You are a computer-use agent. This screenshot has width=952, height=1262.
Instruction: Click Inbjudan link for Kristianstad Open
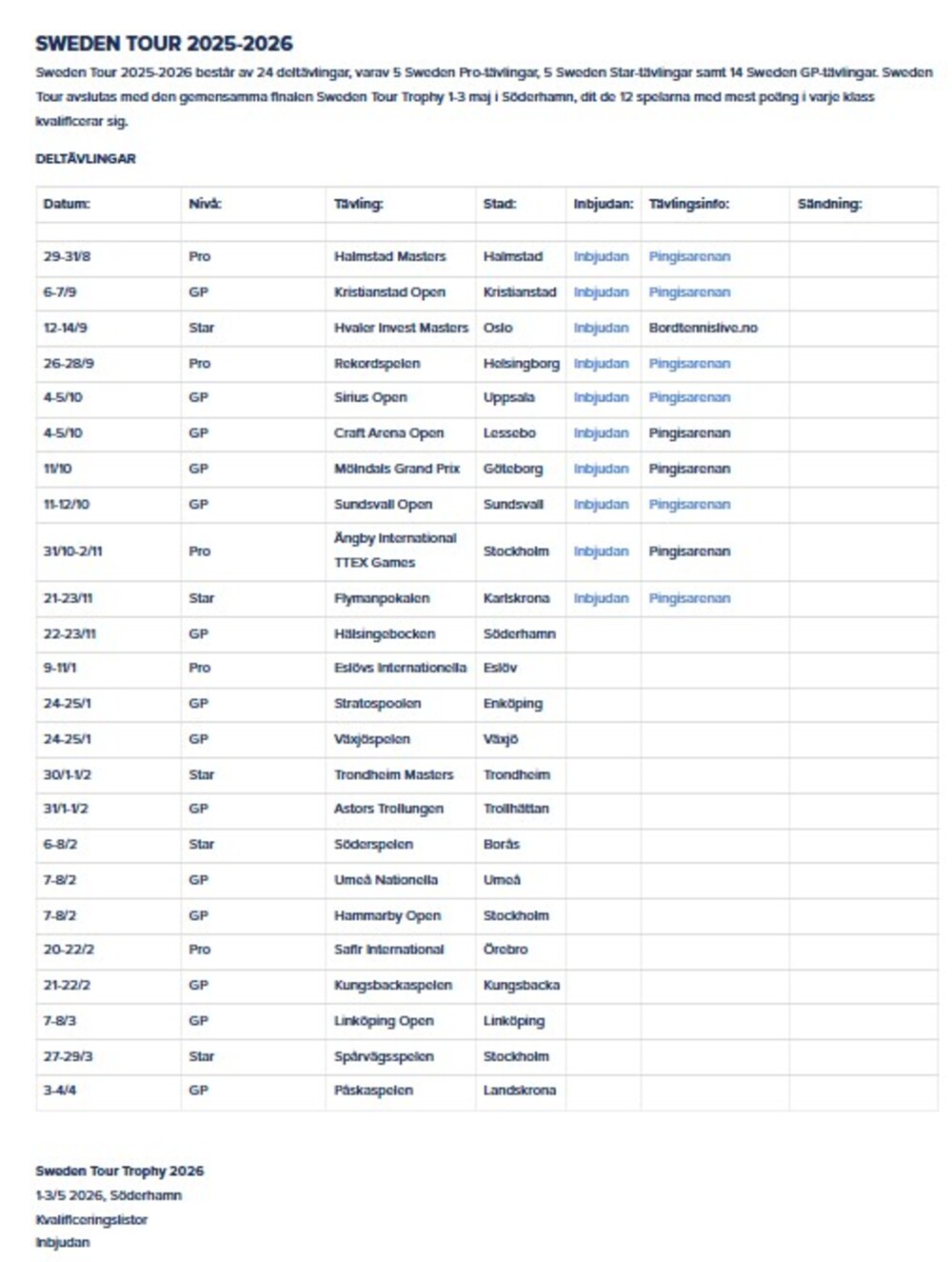click(601, 292)
